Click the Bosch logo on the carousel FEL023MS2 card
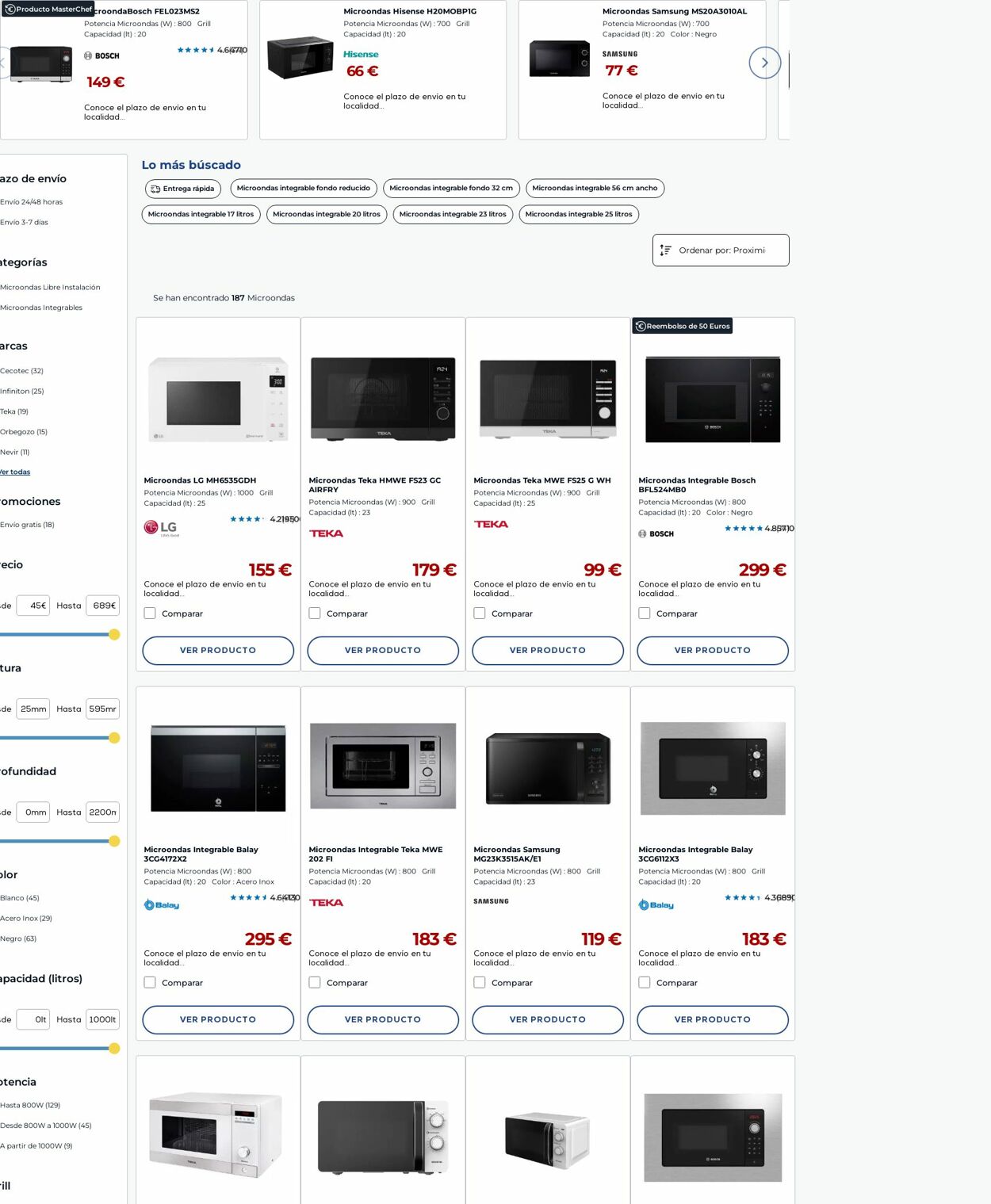The height and width of the screenshot is (1204, 991). (101, 55)
